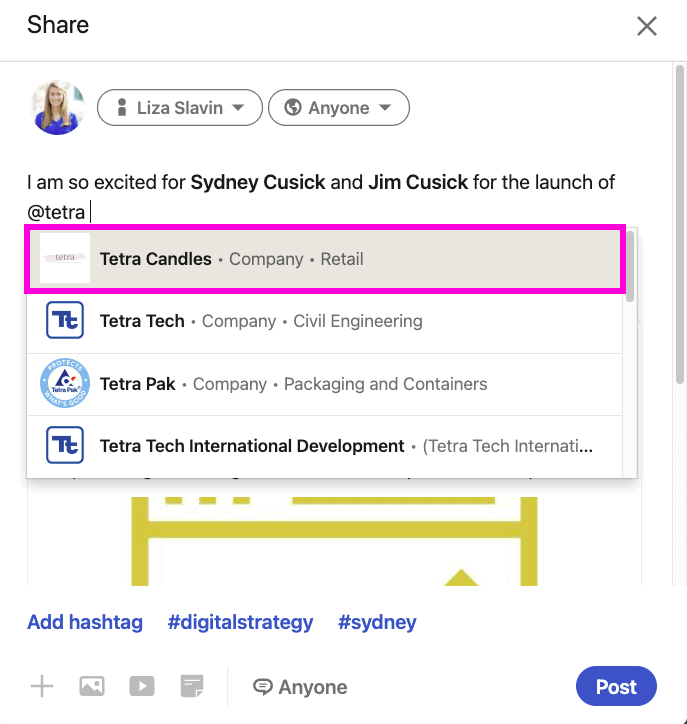Add the #digitalstrategy hashtag
687x724 pixels.
[240, 622]
